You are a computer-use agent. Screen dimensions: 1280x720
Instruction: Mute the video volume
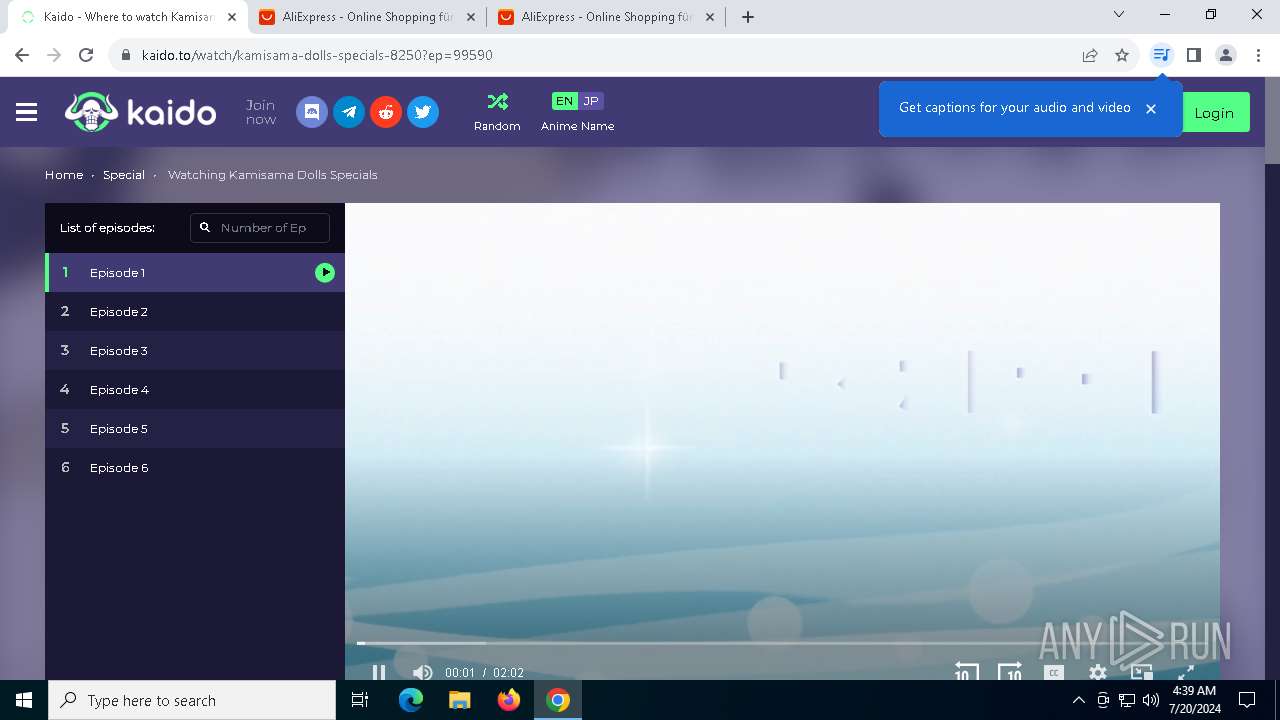423,672
